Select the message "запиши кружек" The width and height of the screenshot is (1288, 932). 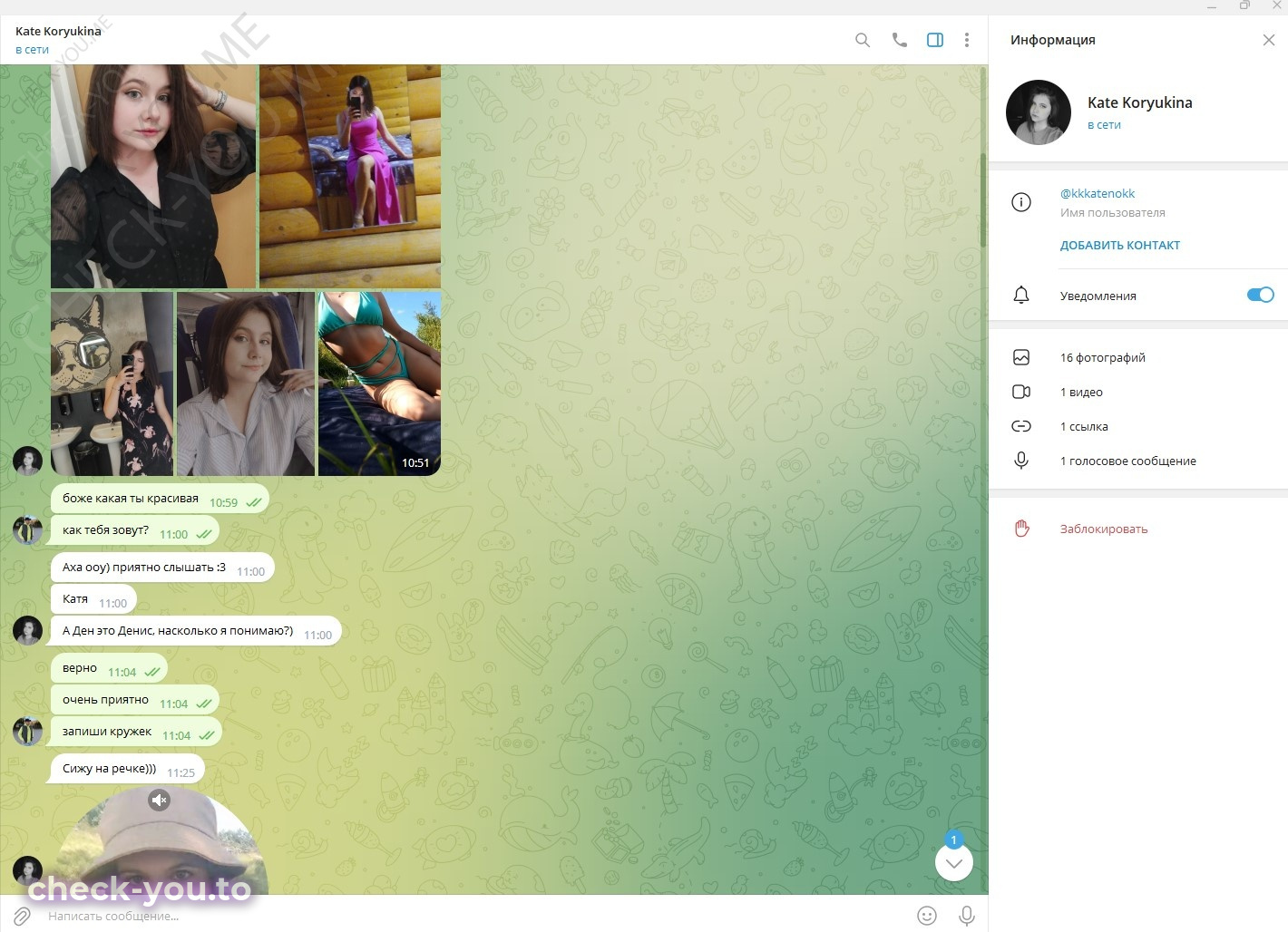(136, 733)
